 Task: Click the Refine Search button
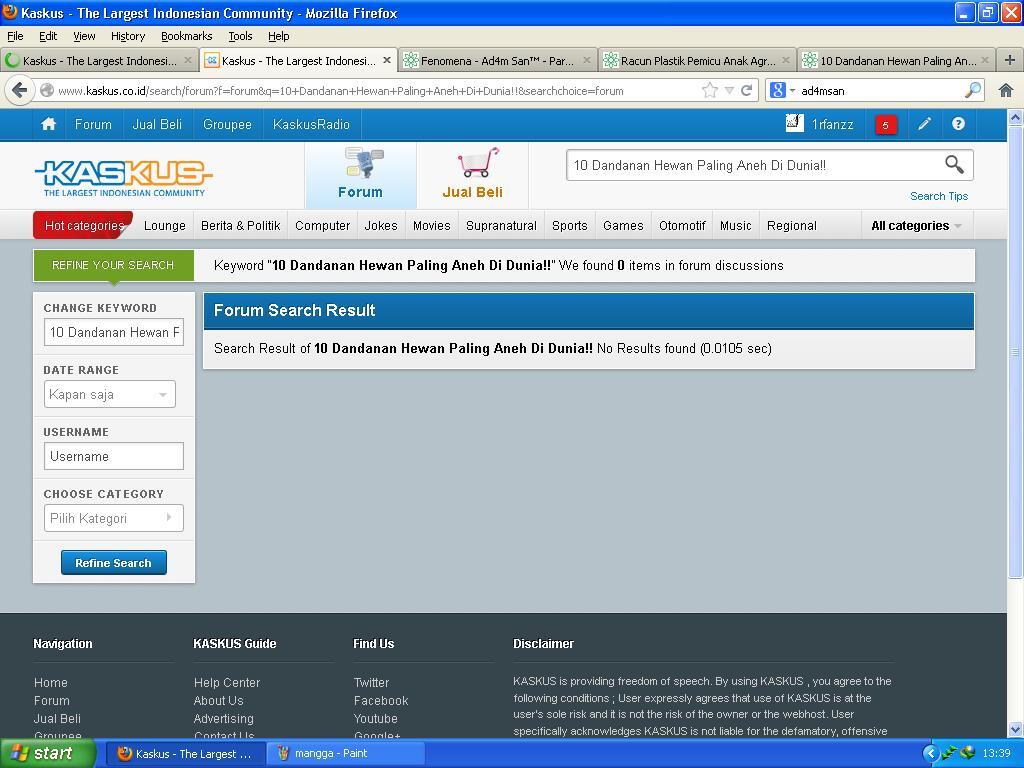point(114,563)
